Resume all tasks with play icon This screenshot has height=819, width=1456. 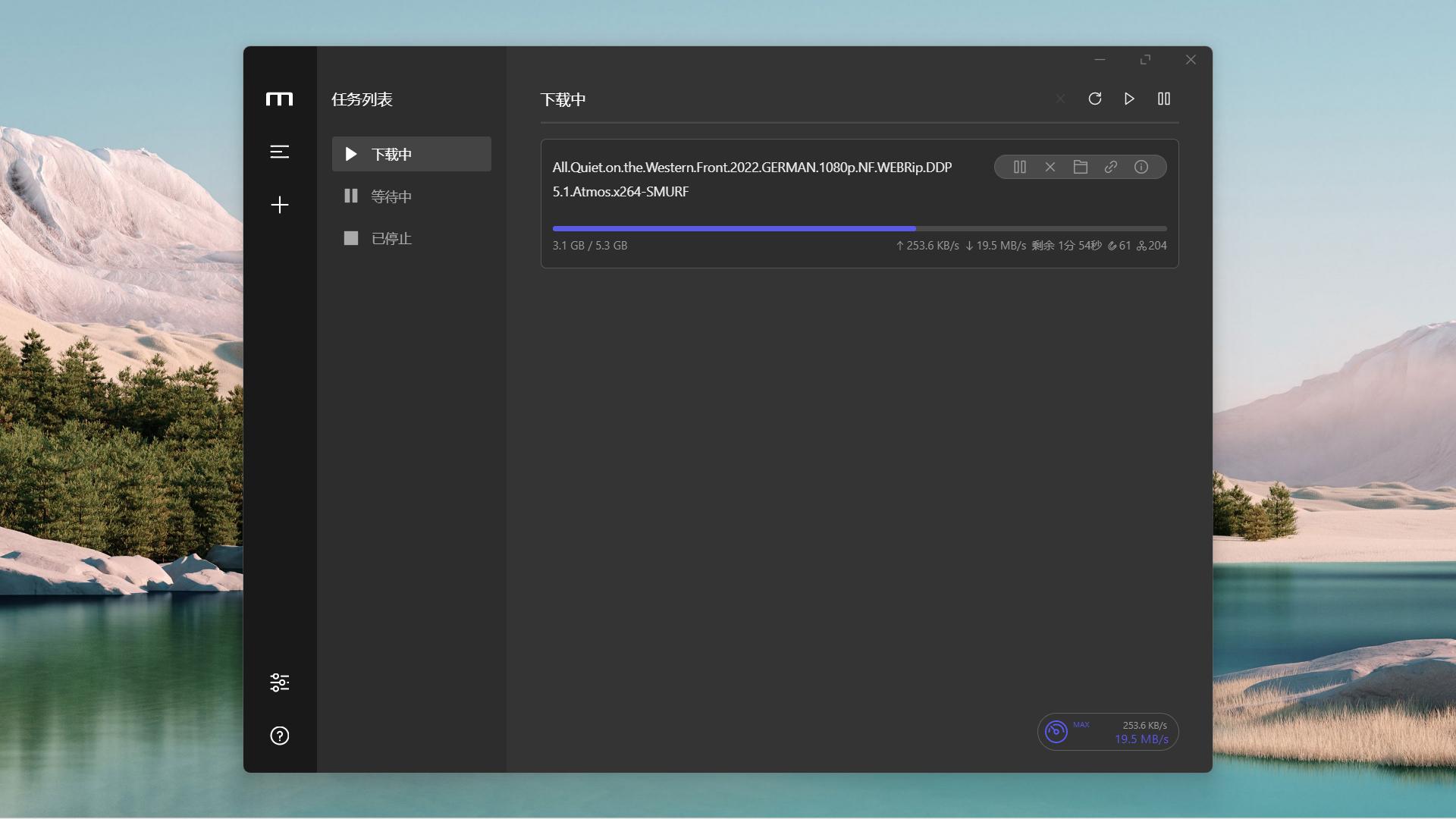click(1129, 99)
